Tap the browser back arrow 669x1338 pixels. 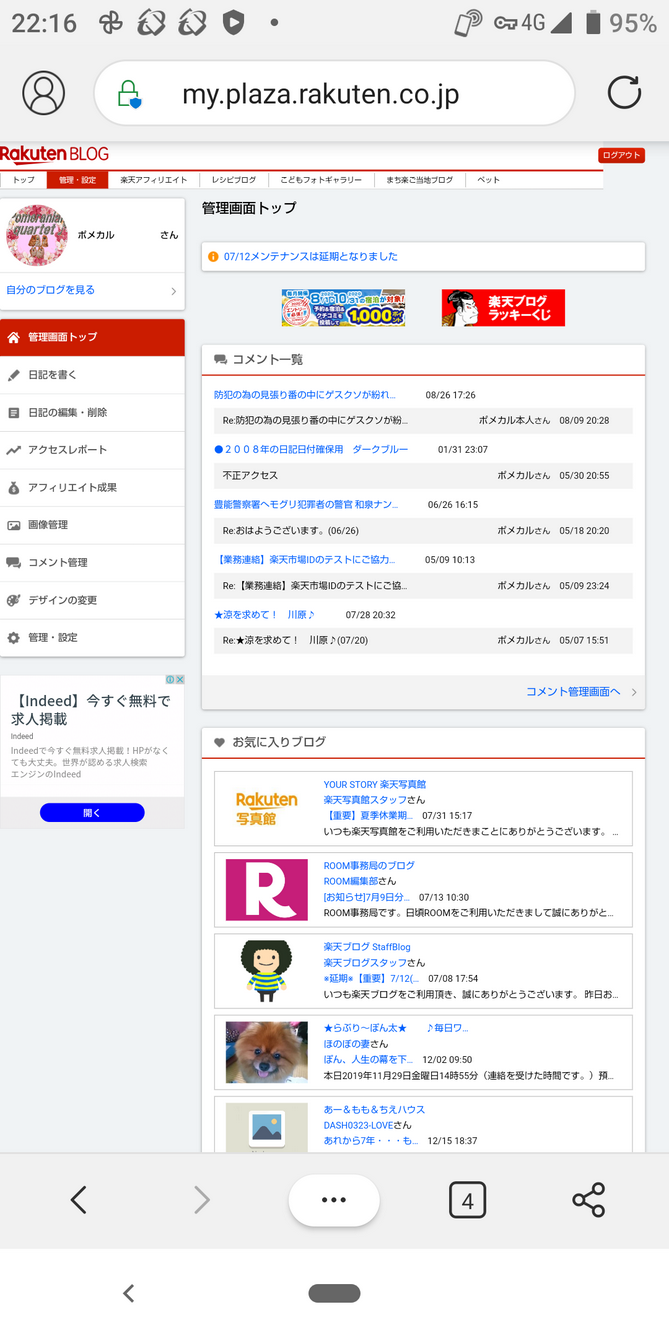click(79, 1200)
